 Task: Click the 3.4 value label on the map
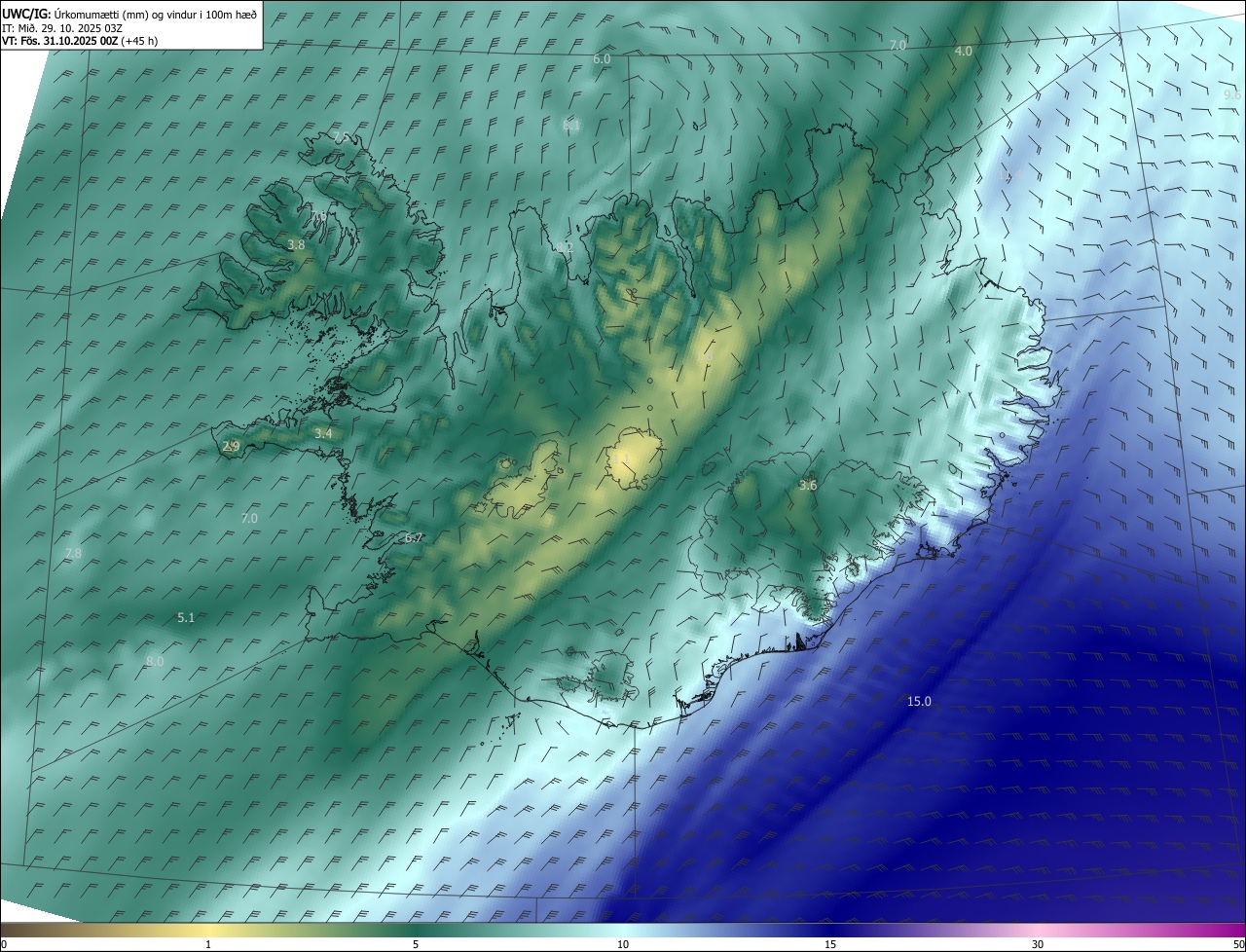(323, 434)
